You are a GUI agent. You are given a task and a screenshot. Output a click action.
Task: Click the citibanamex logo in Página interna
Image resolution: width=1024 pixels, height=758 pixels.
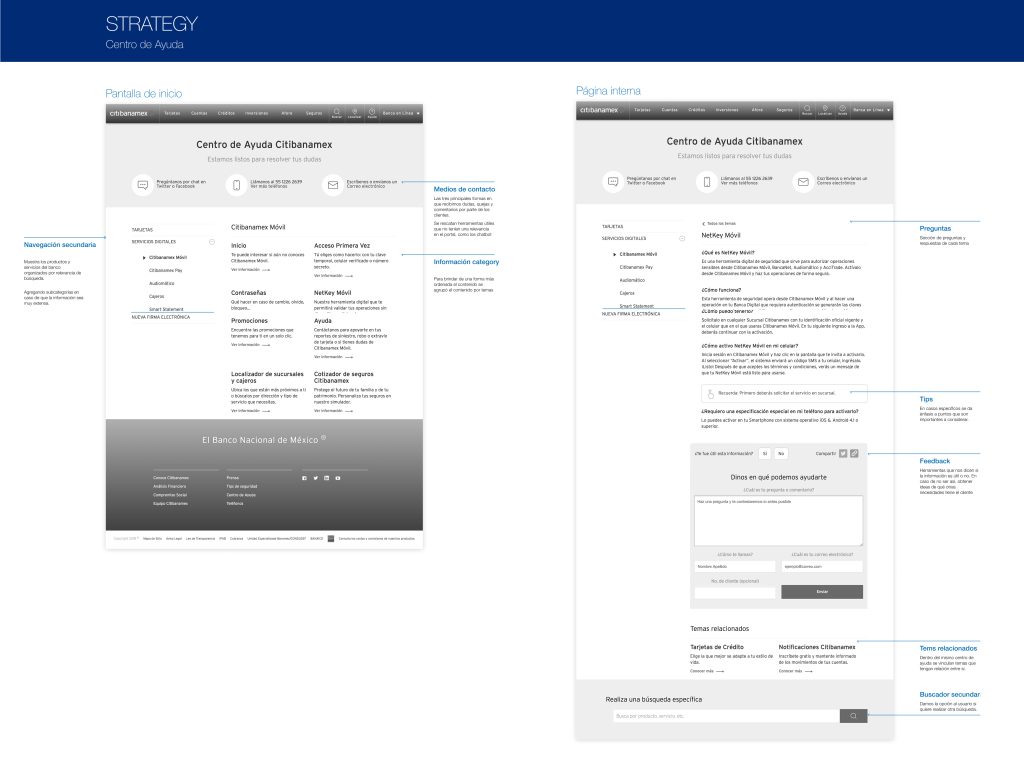tap(599, 110)
